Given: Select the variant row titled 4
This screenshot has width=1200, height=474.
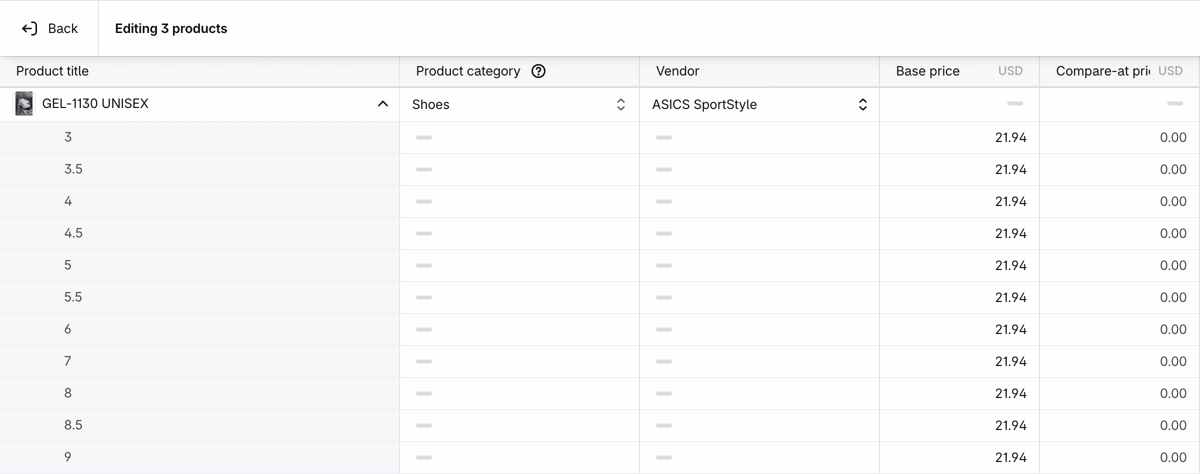Looking at the screenshot, I should click(199, 201).
